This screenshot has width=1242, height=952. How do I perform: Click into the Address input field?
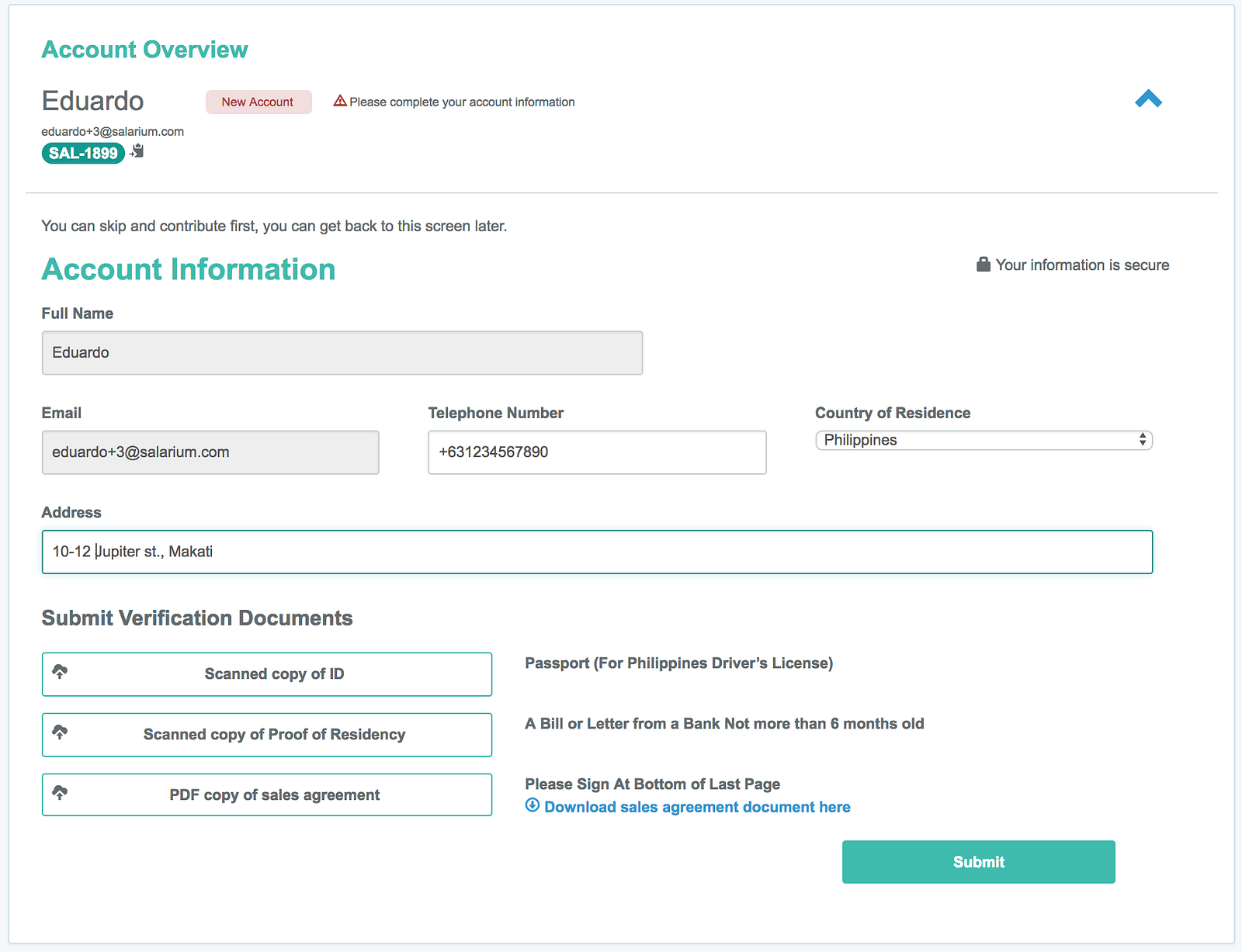(597, 552)
